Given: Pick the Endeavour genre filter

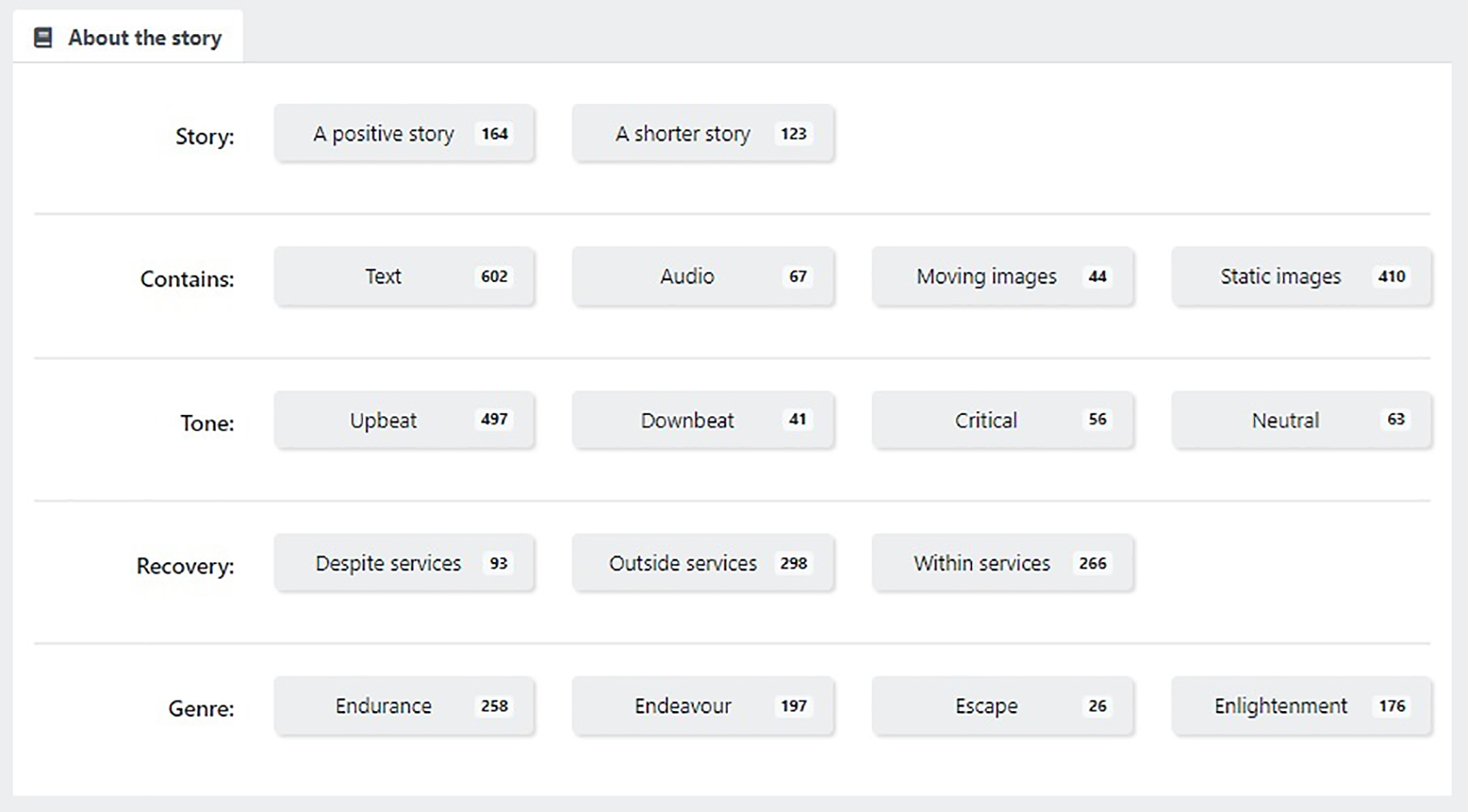Looking at the screenshot, I should click(x=702, y=706).
